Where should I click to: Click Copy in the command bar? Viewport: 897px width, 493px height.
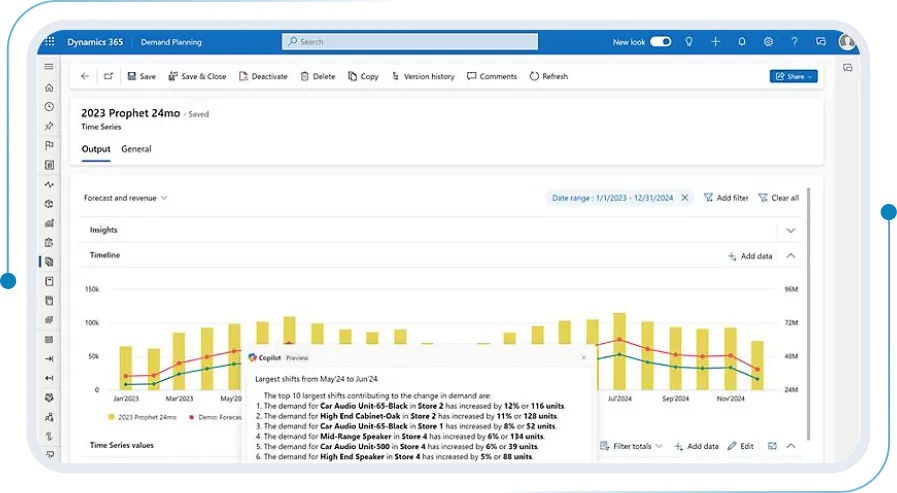(363, 76)
